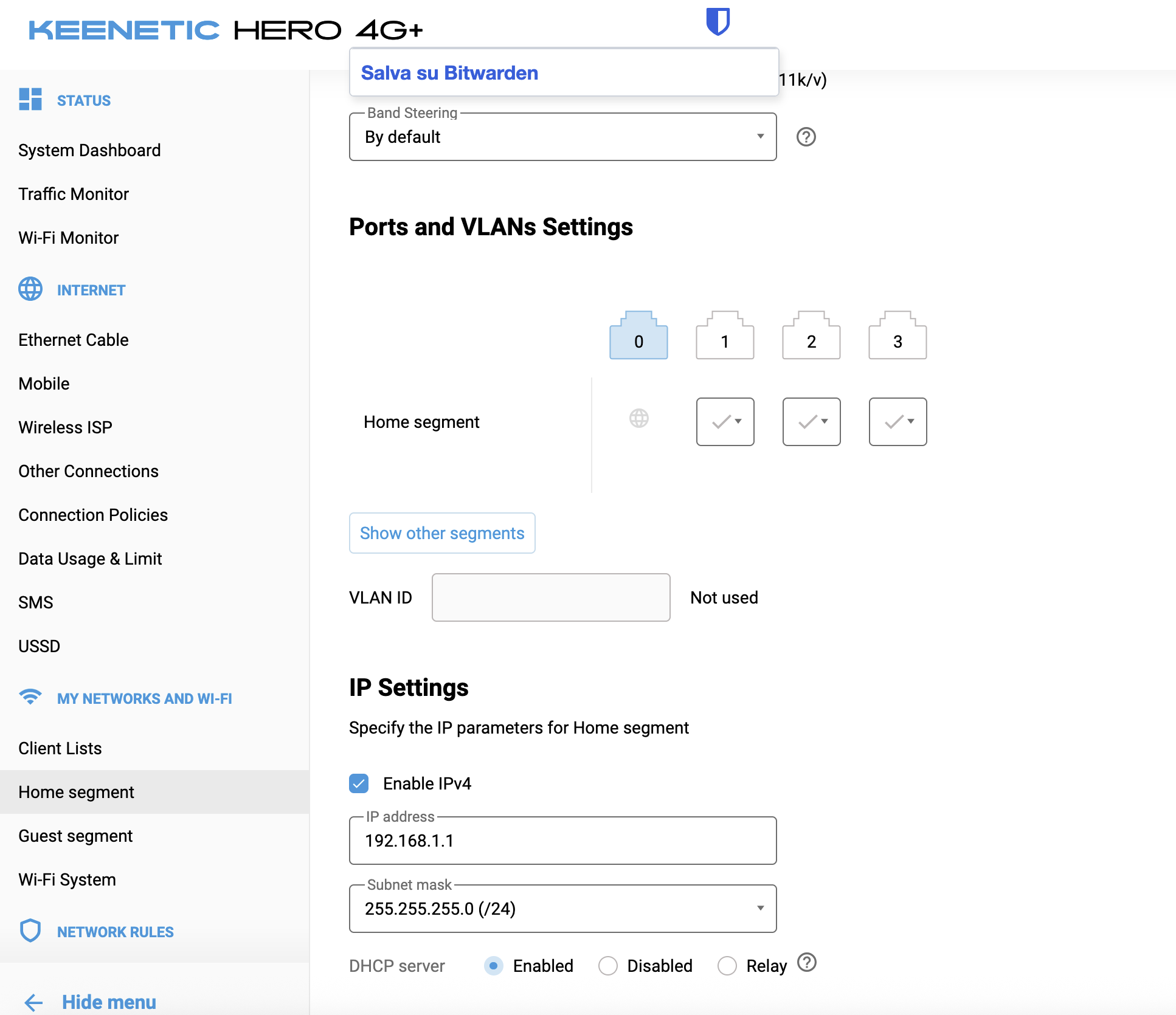Open Band Steering help question icon
This screenshot has height=1015, width=1176.
806,137
